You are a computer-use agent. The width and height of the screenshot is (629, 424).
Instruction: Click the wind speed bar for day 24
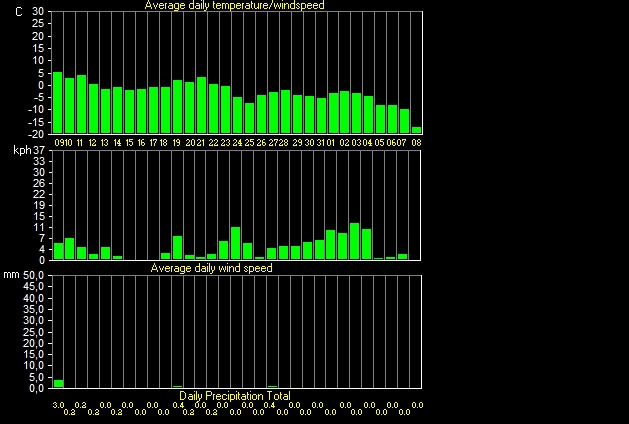click(236, 243)
